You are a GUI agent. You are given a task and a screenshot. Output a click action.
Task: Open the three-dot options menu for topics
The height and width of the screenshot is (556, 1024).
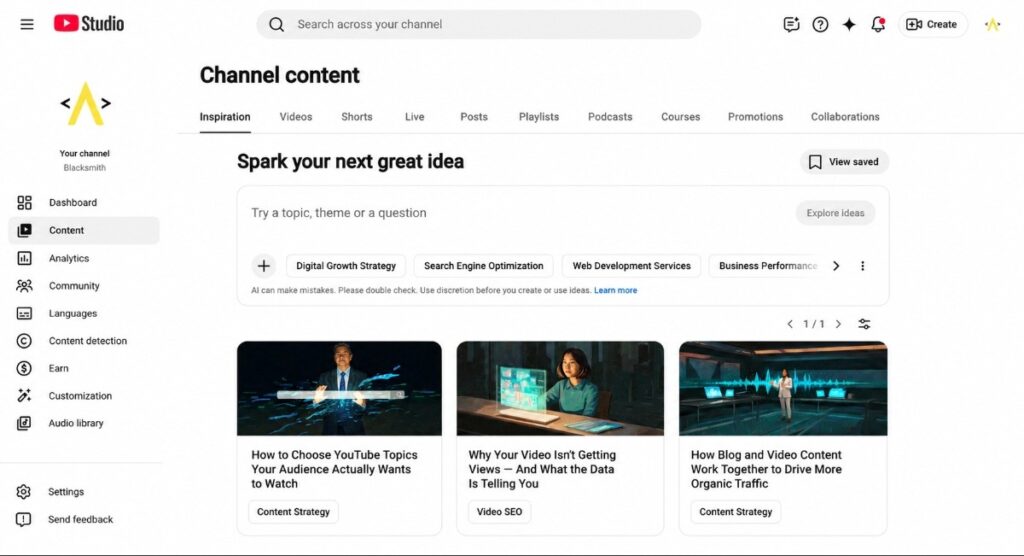(863, 266)
